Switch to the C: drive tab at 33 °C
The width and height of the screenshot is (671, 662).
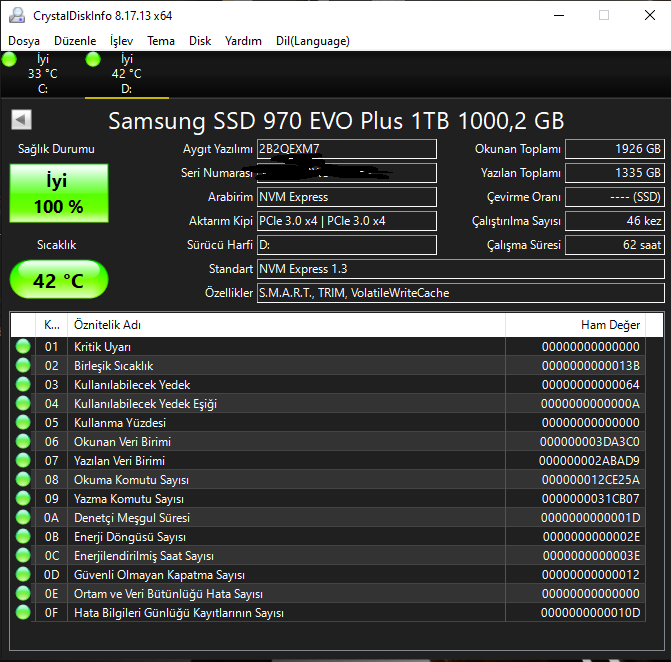tap(42, 74)
